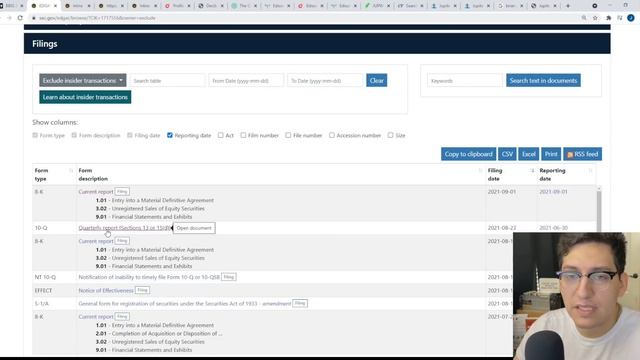The image size is (640, 360).
Task: Click the Filings section heading
Action: coord(44,44)
